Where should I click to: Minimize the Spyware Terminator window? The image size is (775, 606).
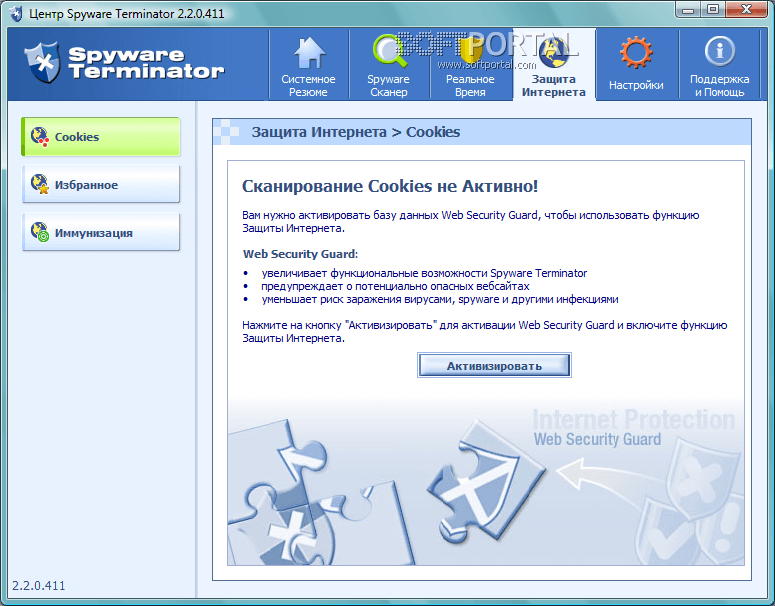coord(688,9)
